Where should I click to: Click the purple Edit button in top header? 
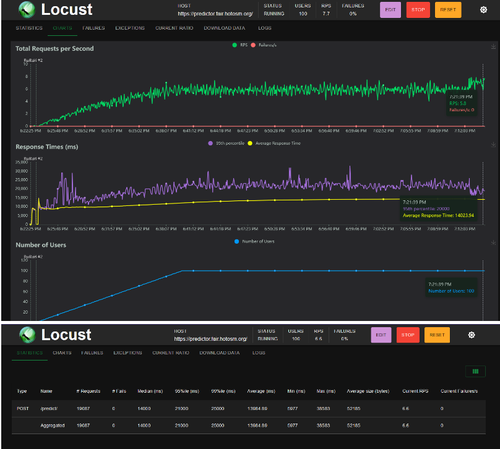pos(390,10)
